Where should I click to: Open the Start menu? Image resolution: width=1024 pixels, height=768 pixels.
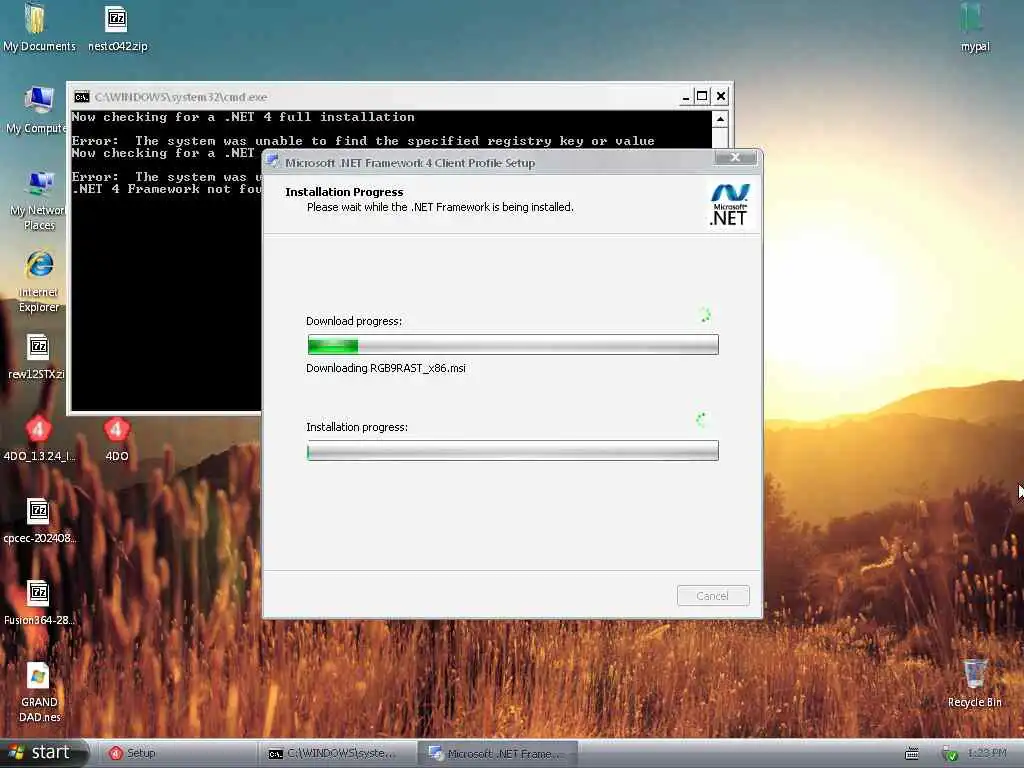click(x=43, y=753)
